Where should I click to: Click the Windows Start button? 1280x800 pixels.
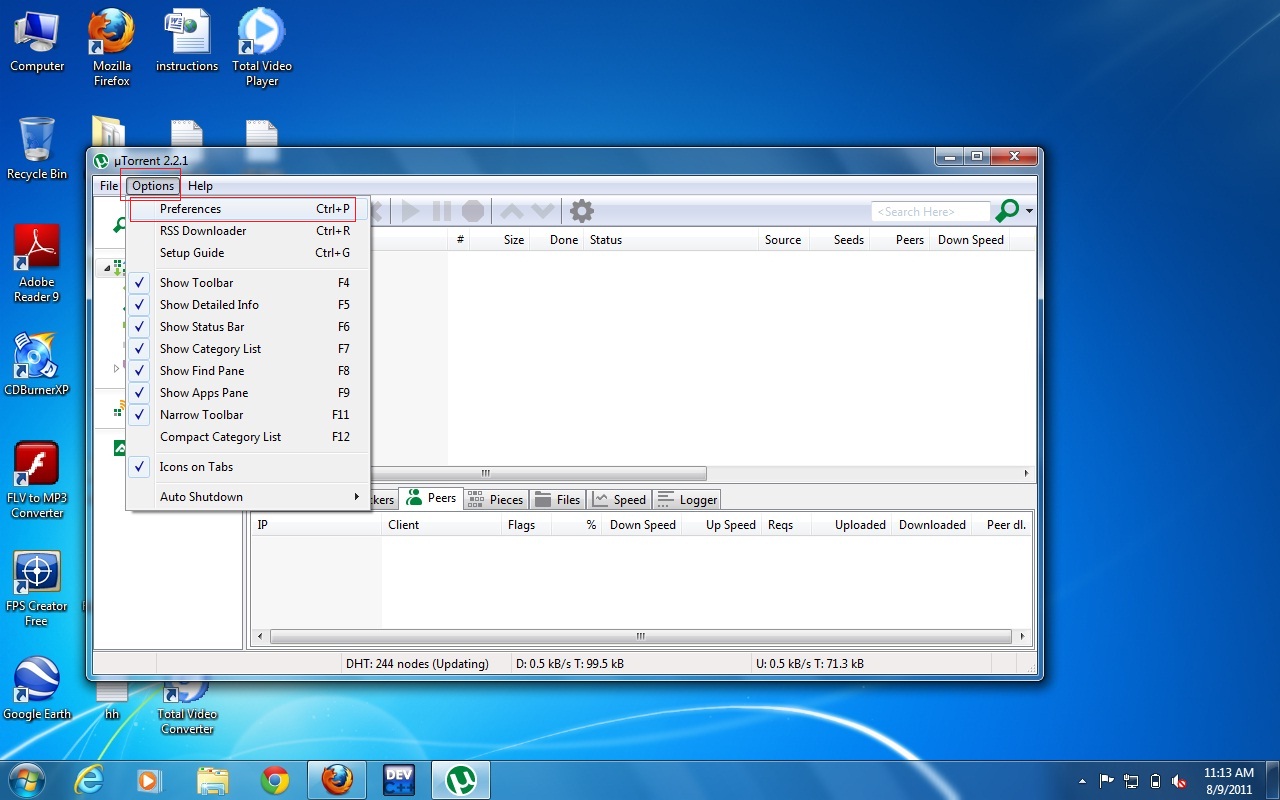(x=27, y=780)
